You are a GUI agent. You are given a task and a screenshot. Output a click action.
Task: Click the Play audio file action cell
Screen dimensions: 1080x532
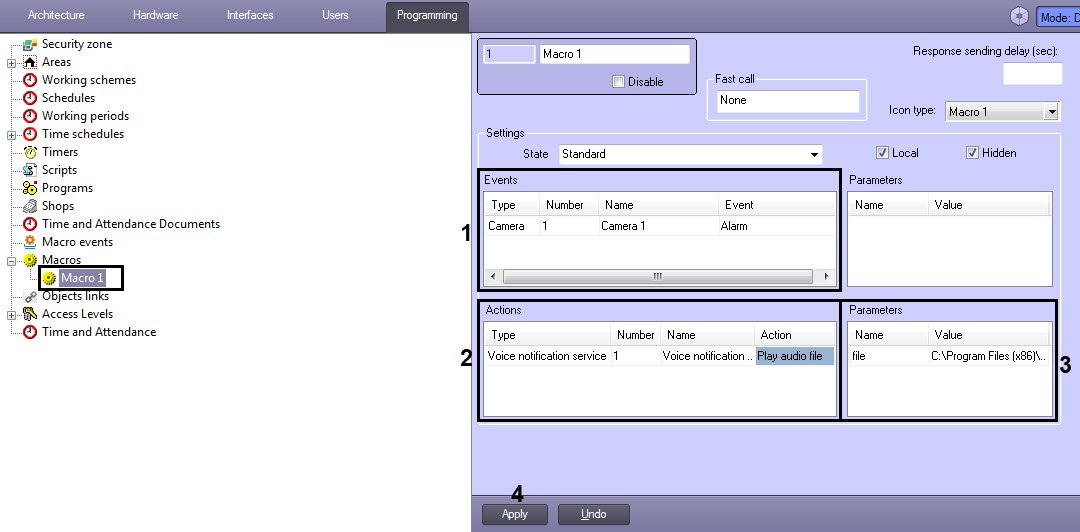tap(794, 356)
